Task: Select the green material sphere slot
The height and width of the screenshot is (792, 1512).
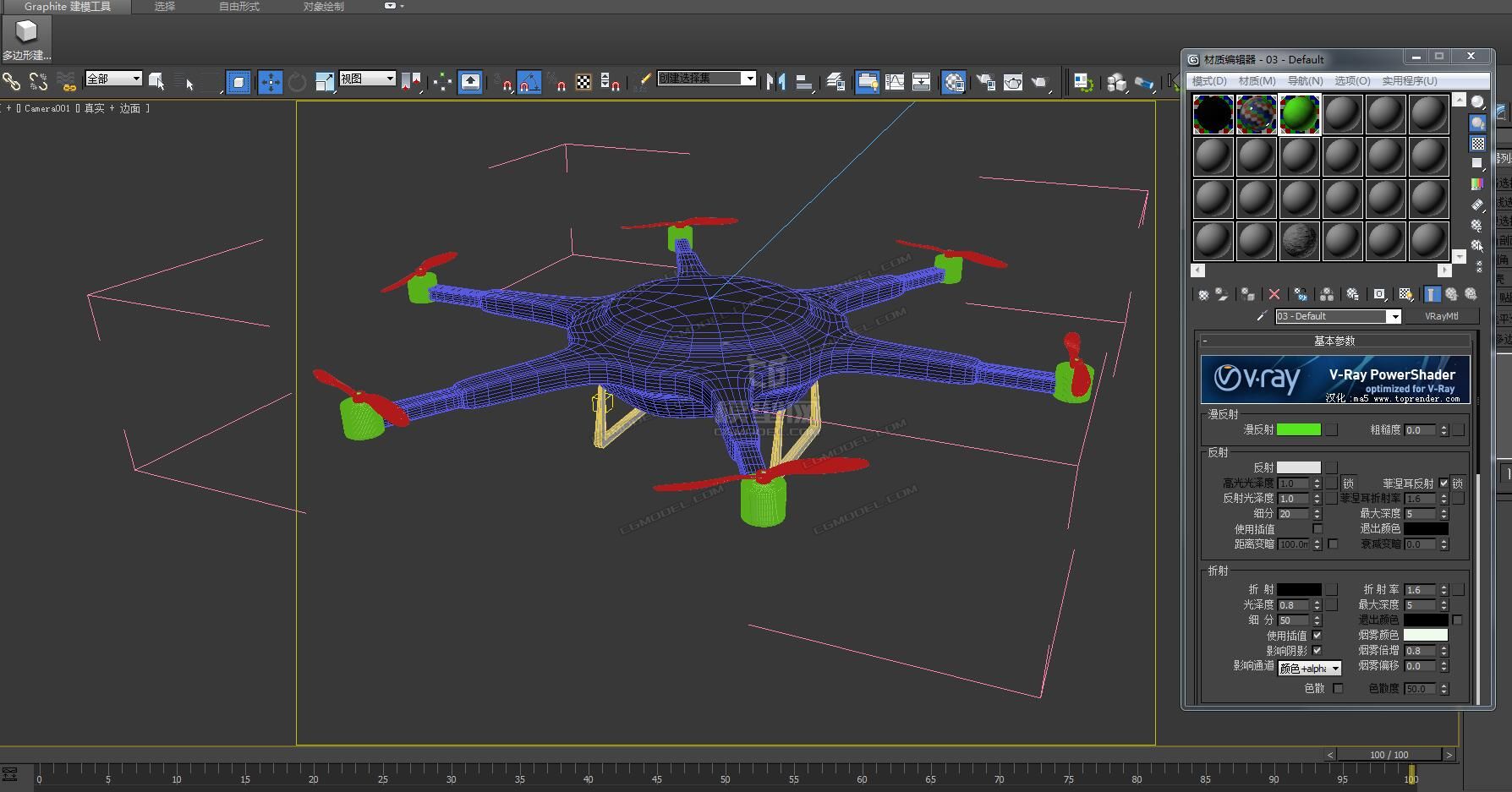Action: coord(1299,114)
